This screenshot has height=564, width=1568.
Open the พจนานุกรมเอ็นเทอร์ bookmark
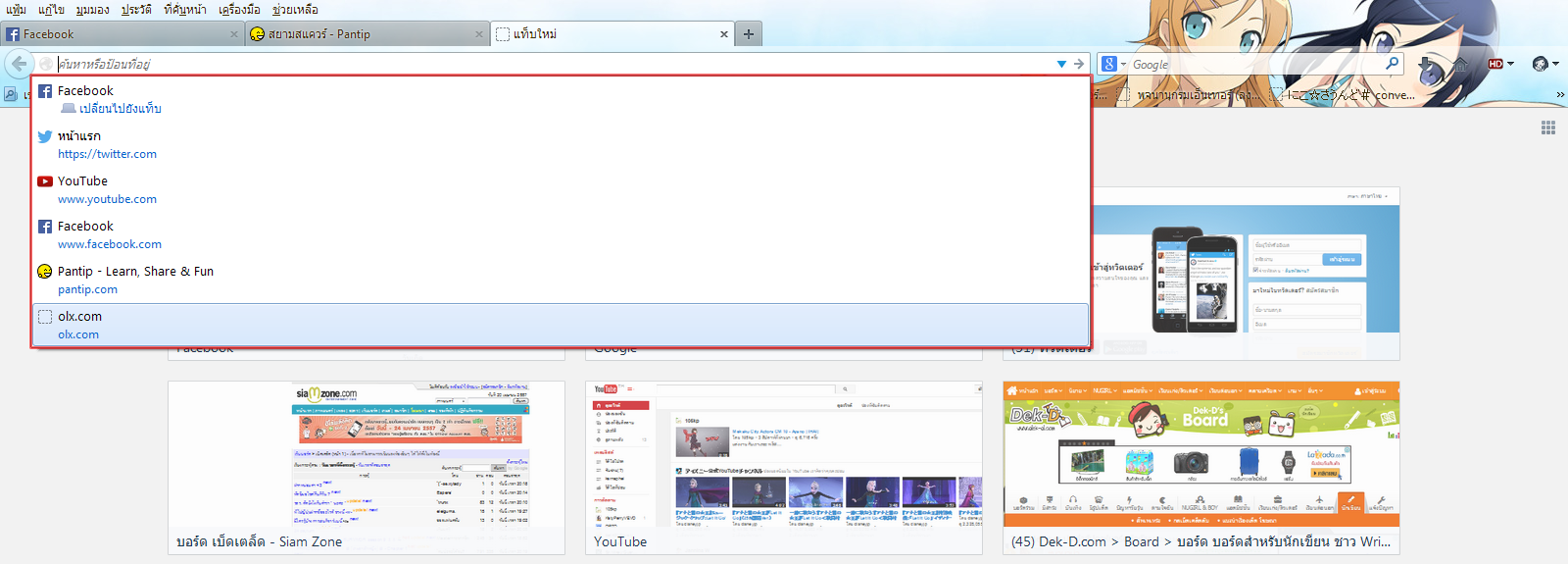pyautogui.click(x=1191, y=95)
